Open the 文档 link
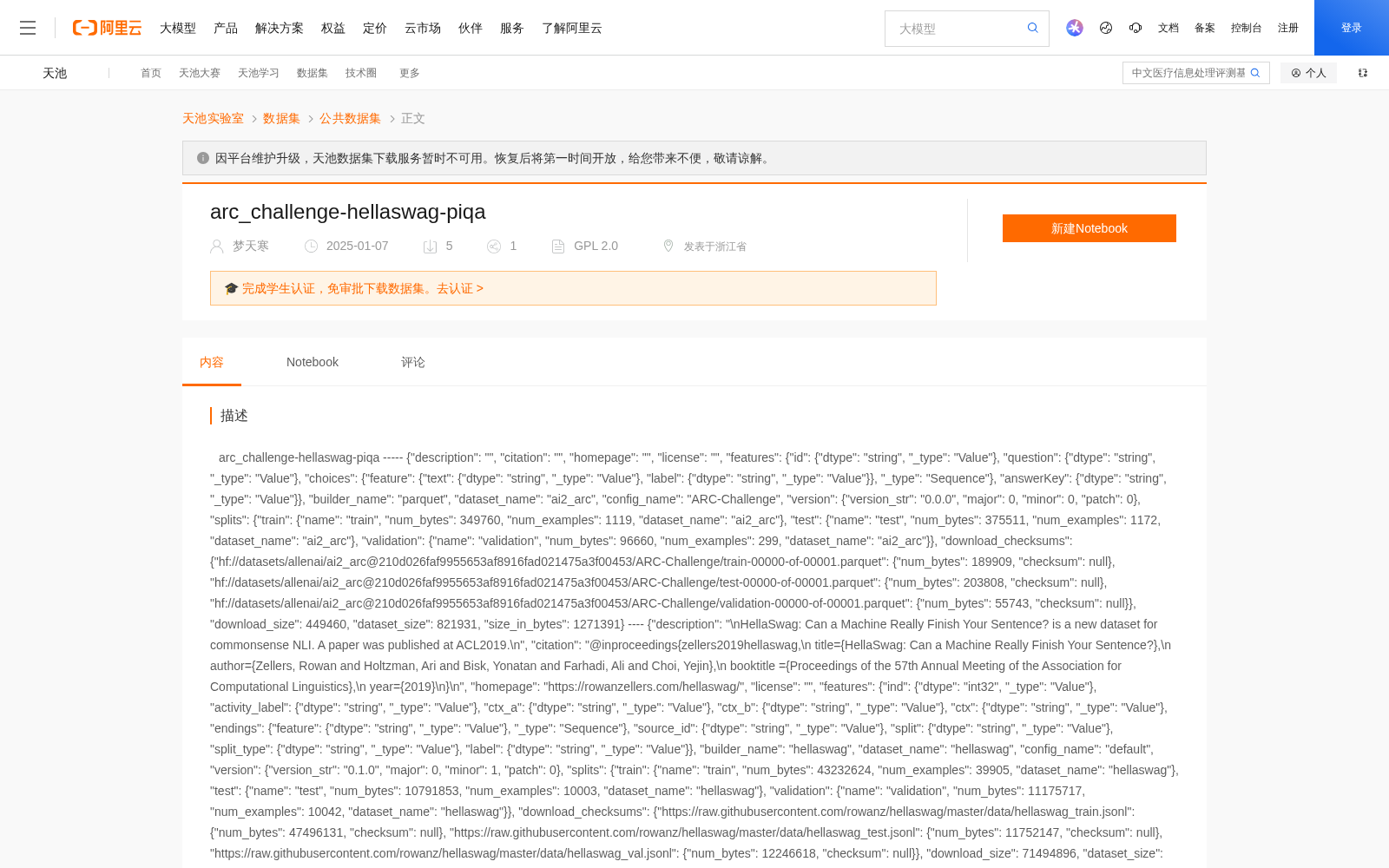Image resolution: width=1389 pixels, height=868 pixels. click(x=1168, y=28)
